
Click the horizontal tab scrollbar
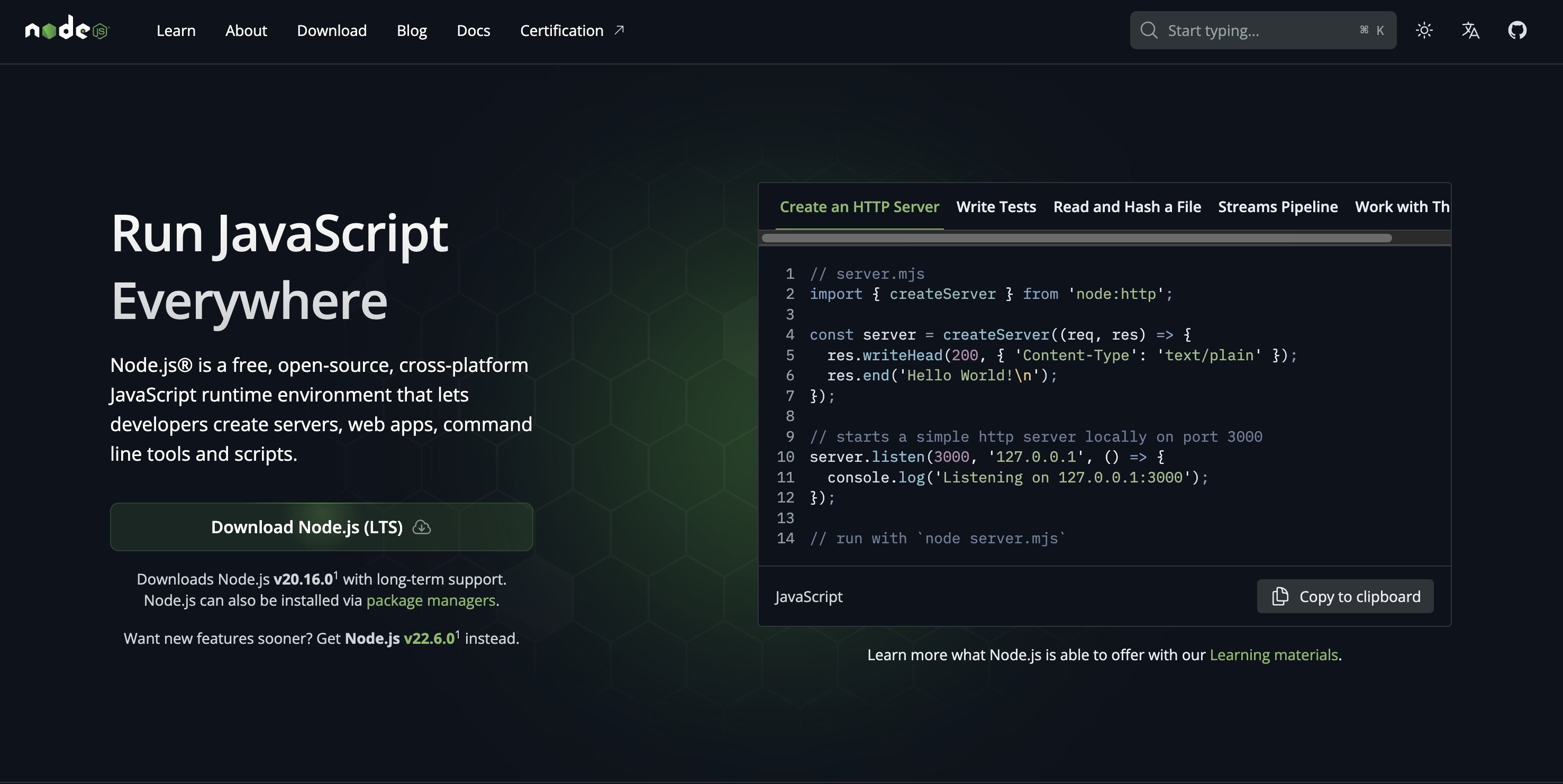pos(1076,238)
